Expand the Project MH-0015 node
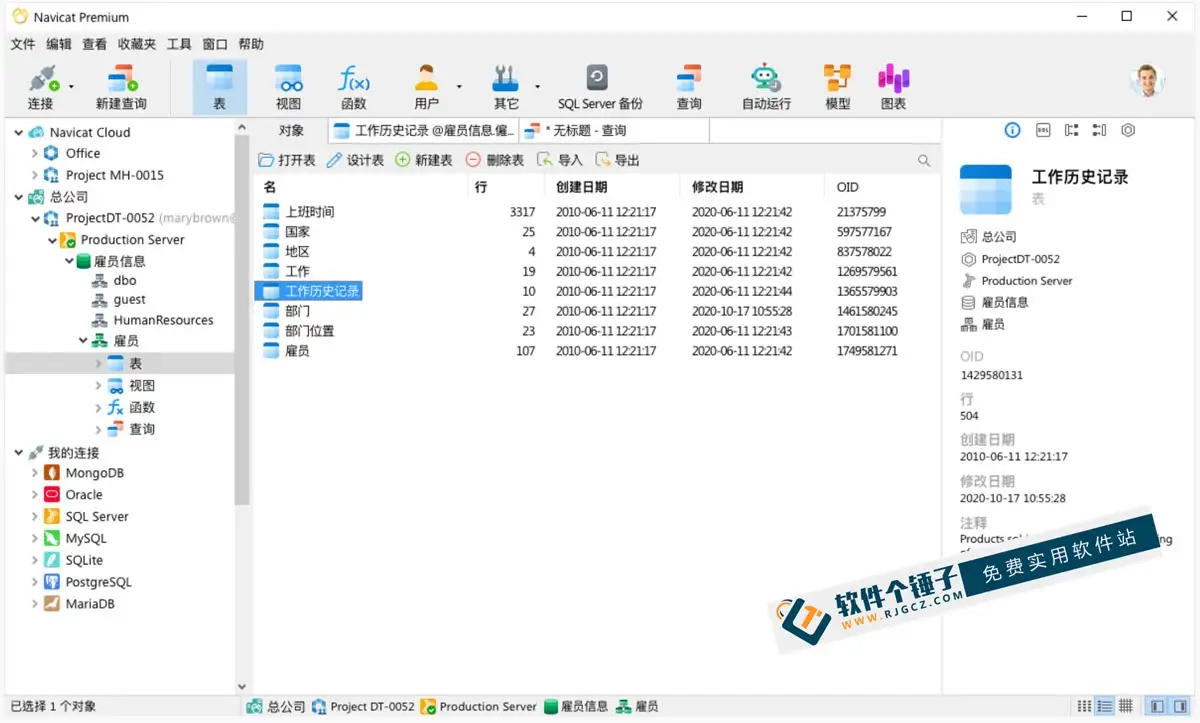The height and width of the screenshot is (723, 1200). (35, 175)
